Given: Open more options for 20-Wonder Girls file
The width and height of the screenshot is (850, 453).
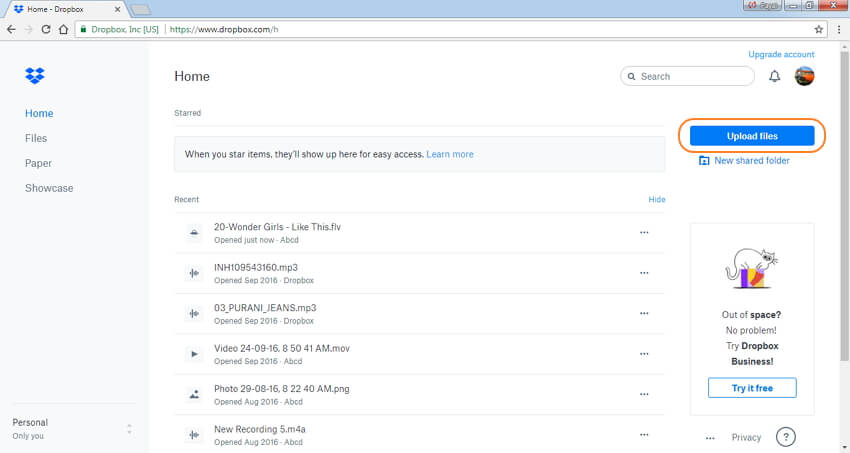Looking at the screenshot, I should pyautogui.click(x=644, y=232).
